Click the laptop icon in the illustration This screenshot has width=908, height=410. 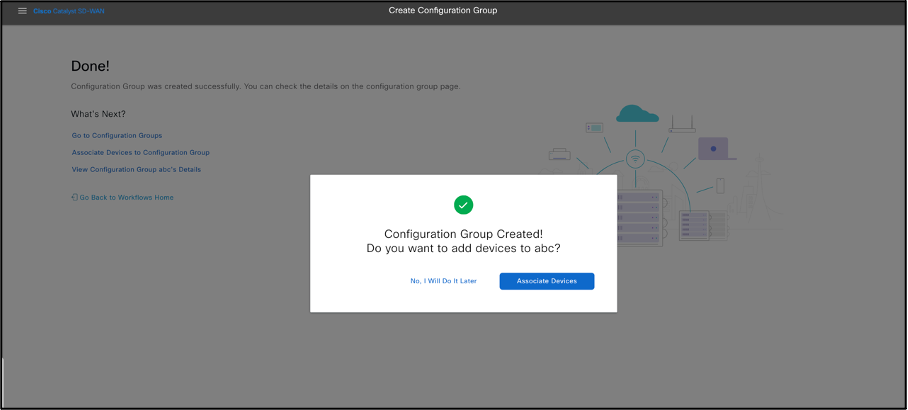[x=716, y=149]
